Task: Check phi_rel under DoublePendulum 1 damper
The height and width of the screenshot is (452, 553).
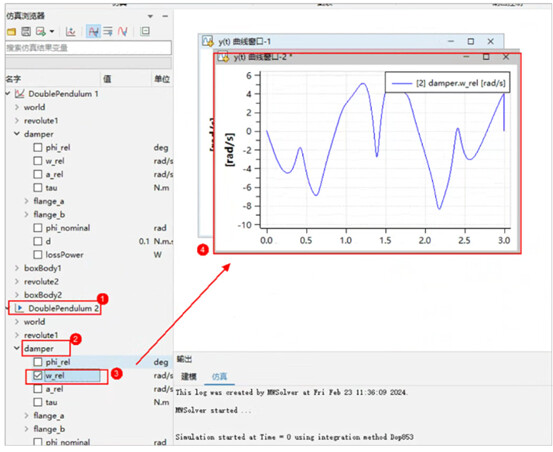Action: click(38, 147)
